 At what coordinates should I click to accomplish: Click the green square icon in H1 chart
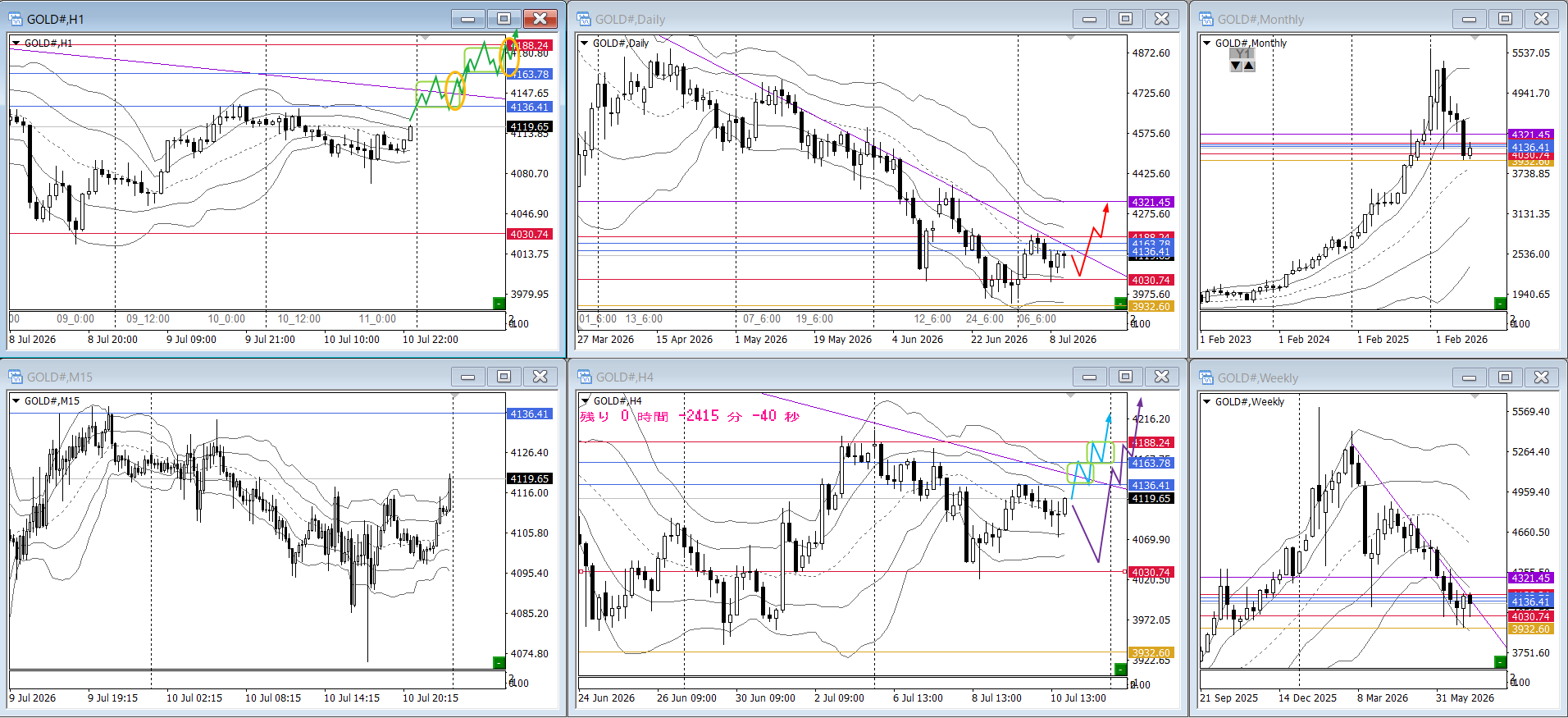pos(499,303)
